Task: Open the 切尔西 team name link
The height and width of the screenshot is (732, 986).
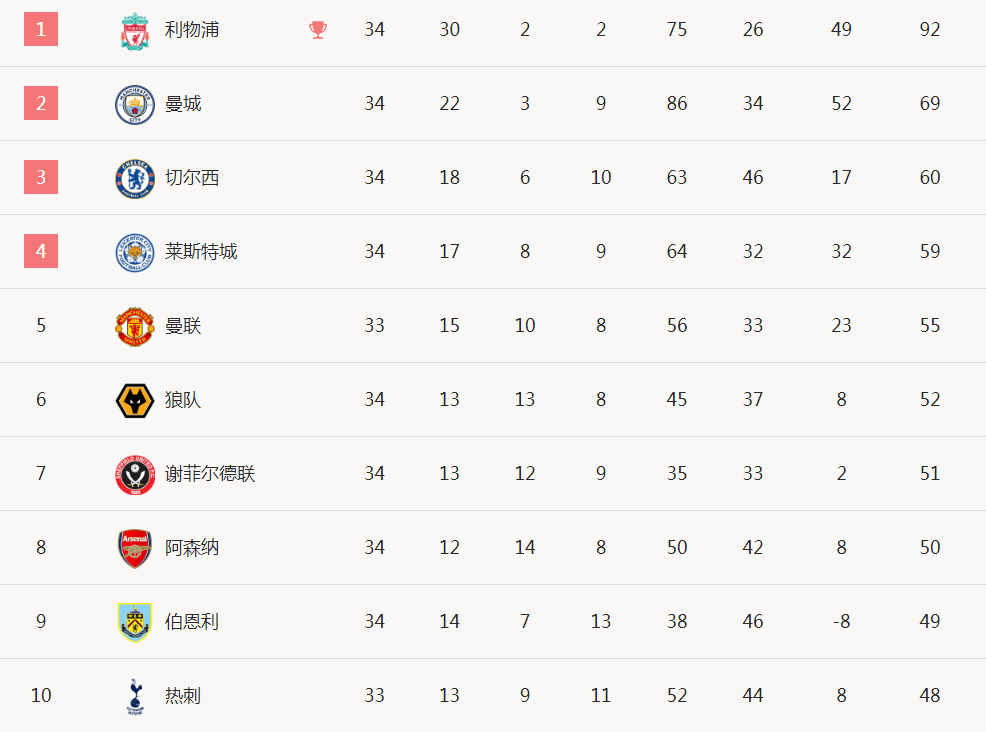Action: coord(192,178)
